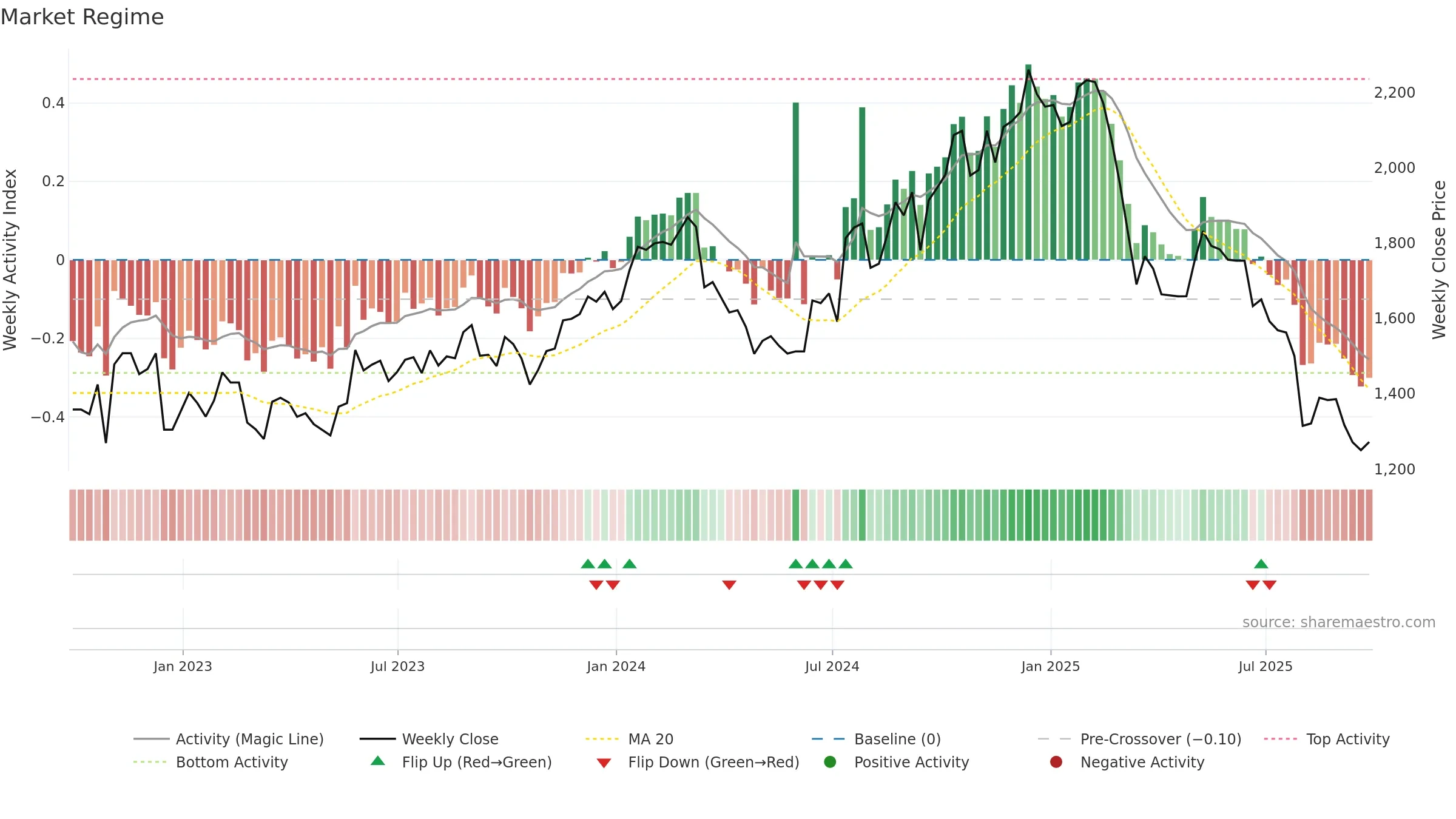This screenshot has width=1456, height=819.
Task: Click red Flip Down triangle icon in legend
Action: click(x=604, y=763)
